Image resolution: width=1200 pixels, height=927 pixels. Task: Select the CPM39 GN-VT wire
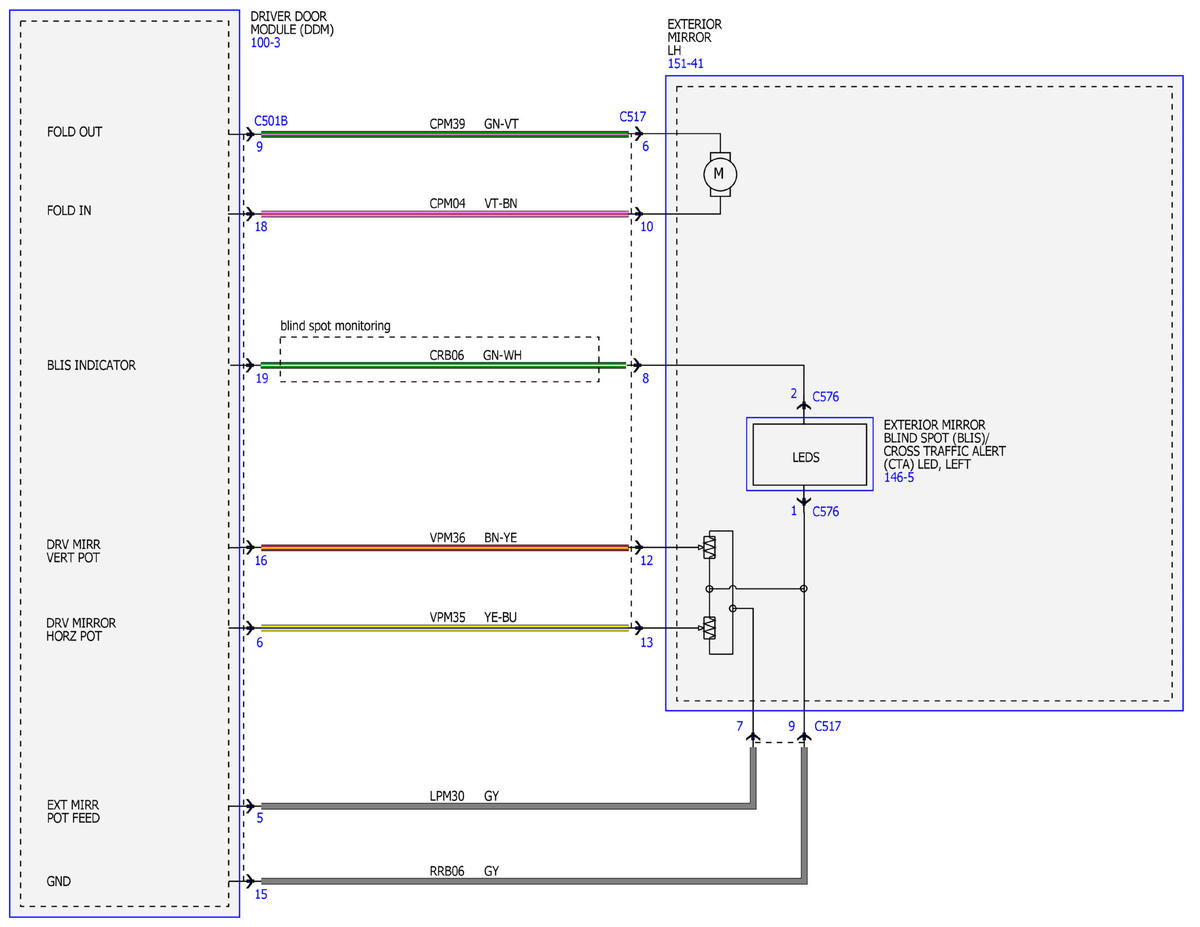444,134
